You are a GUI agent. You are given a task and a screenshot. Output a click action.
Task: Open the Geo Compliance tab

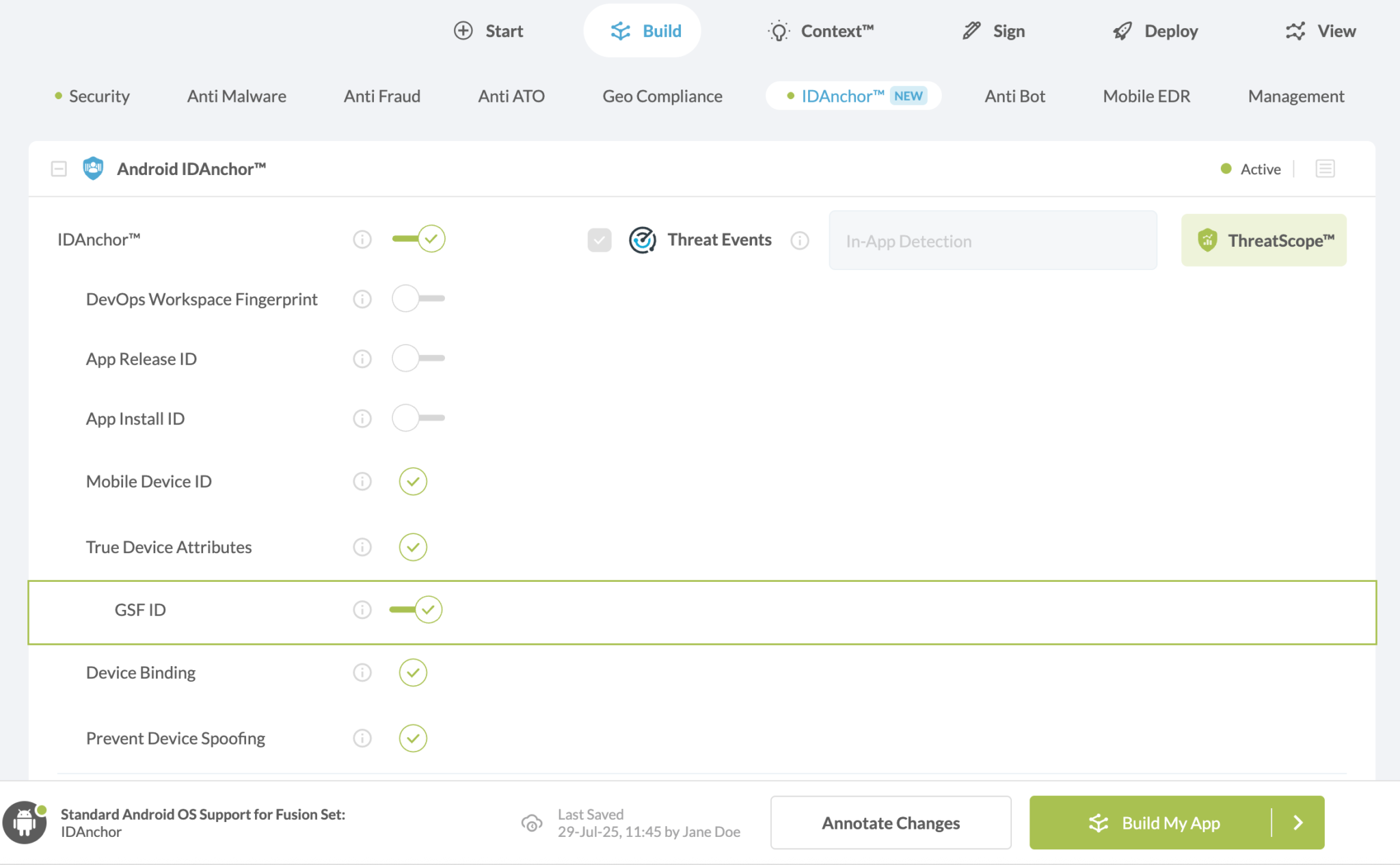[x=662, y=96]
